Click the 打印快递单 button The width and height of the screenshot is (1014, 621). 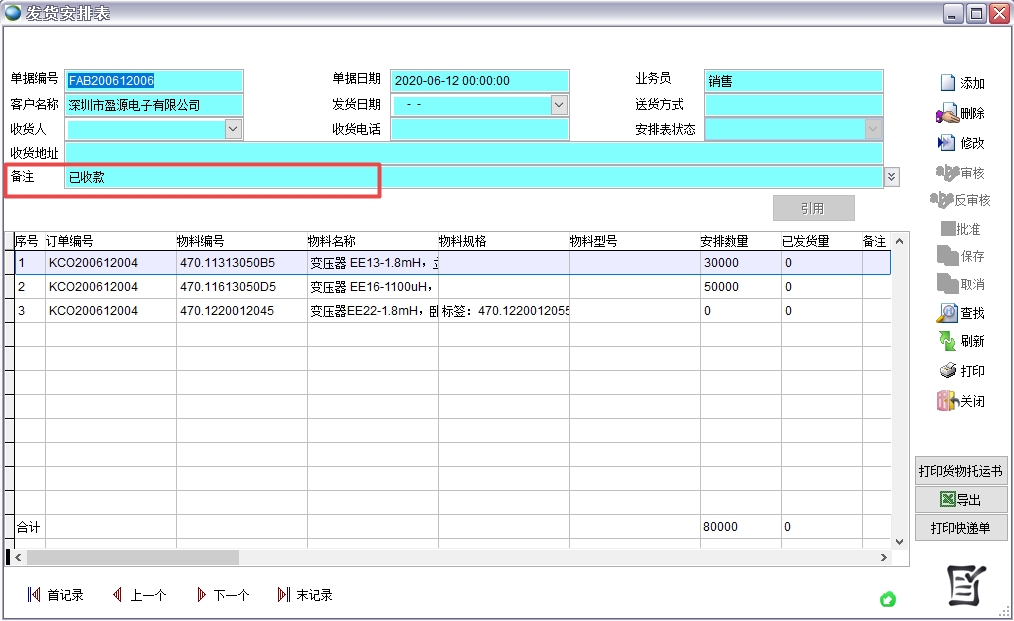(961, 527)
